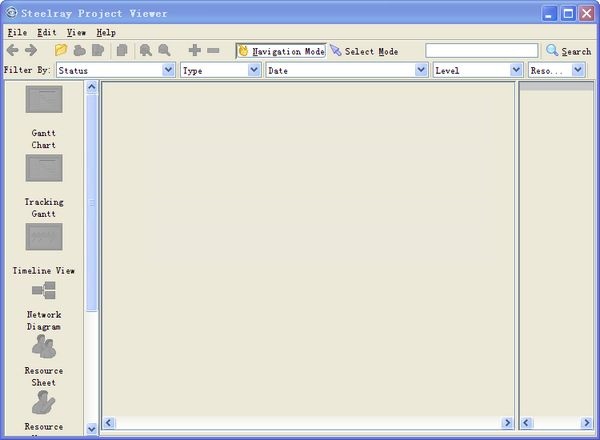Click the plus expand toolbar icon
Viewport: 600px width, 440px height.
click(195, 50)
